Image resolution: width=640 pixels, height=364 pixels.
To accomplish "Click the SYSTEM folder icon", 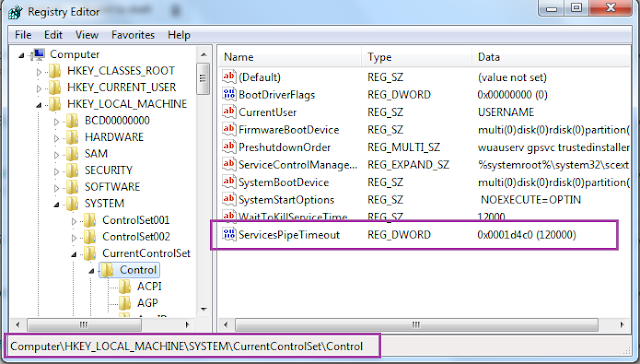I will click(72, 204).
